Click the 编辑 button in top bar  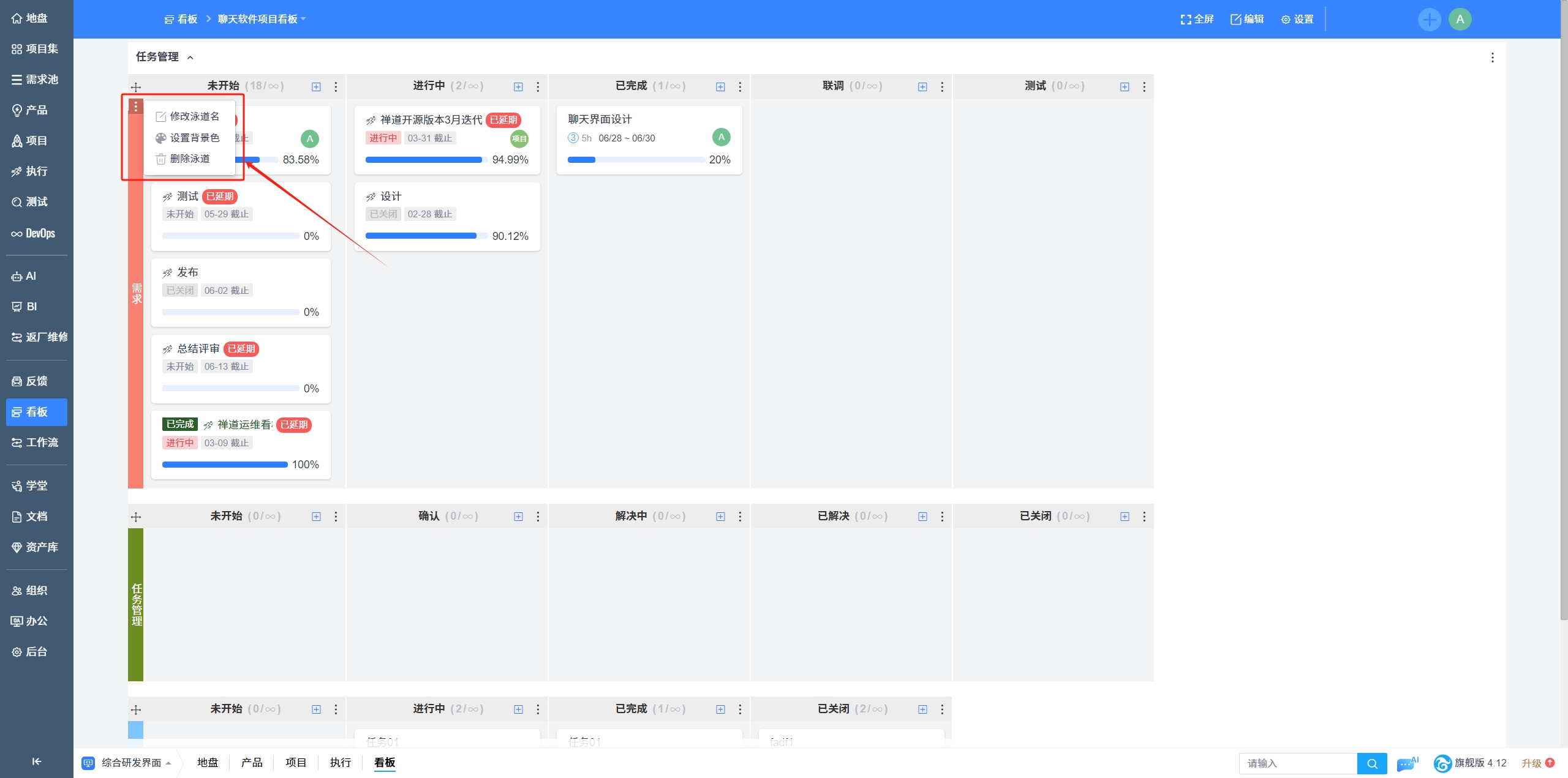[x=1247, y=20]
